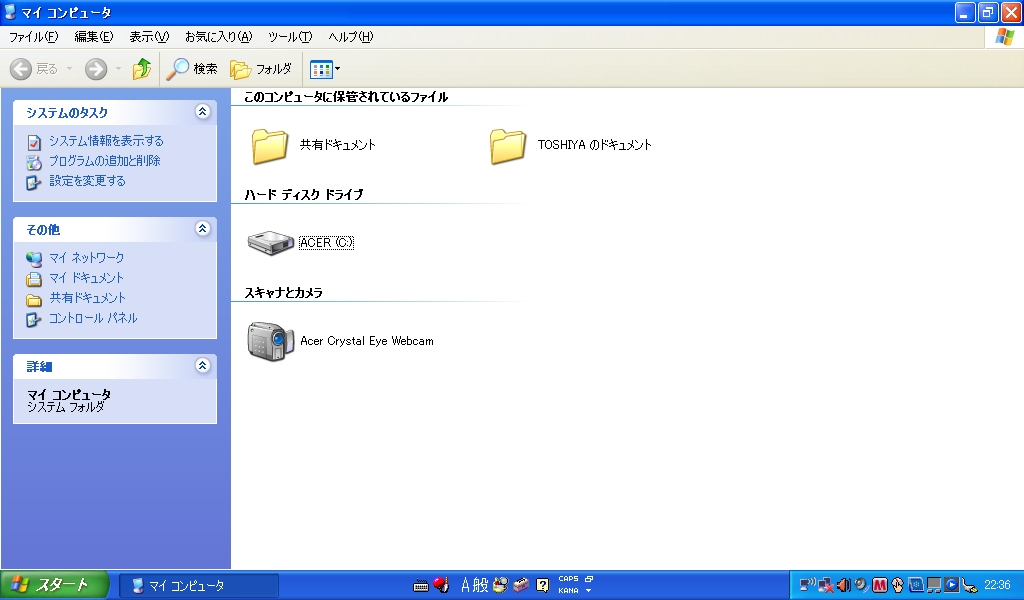The image size is (1024, 600).
Task: Click the My Network globe icon
Action: point(34,259)
